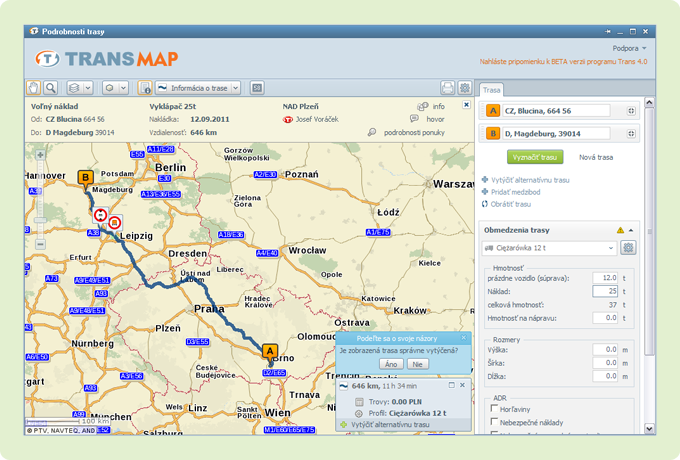Zoom in with the map plus button
The height and width of the screenshot is (460, 680).
pos(40,155)
